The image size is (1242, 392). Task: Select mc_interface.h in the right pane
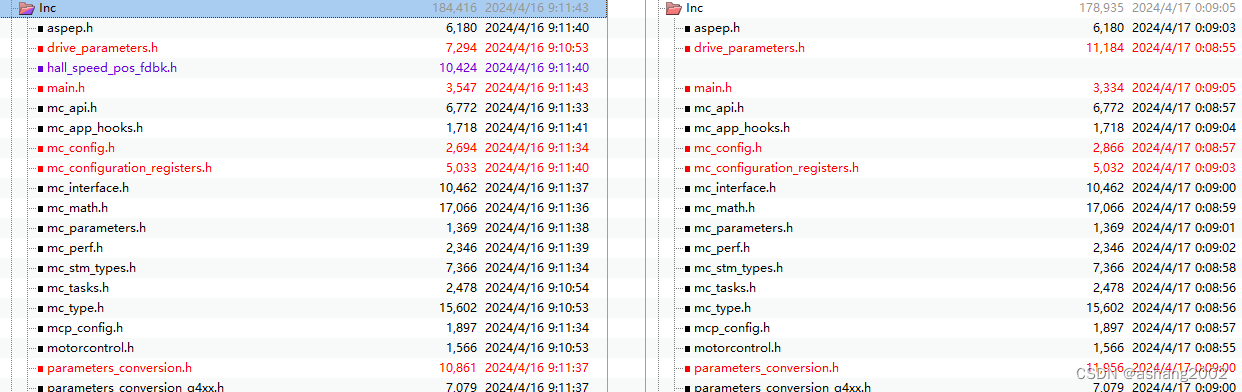pos(735,188)
